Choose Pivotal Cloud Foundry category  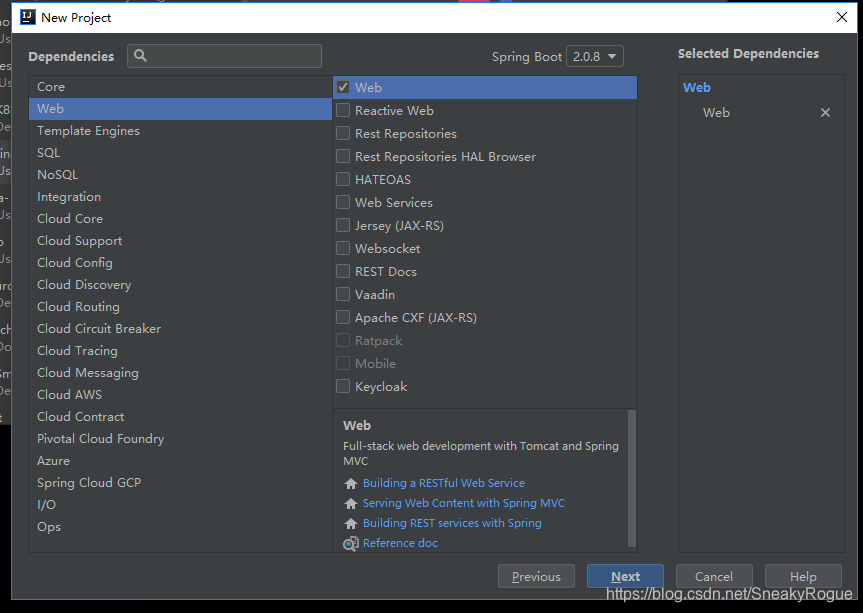tap(180, 439)
